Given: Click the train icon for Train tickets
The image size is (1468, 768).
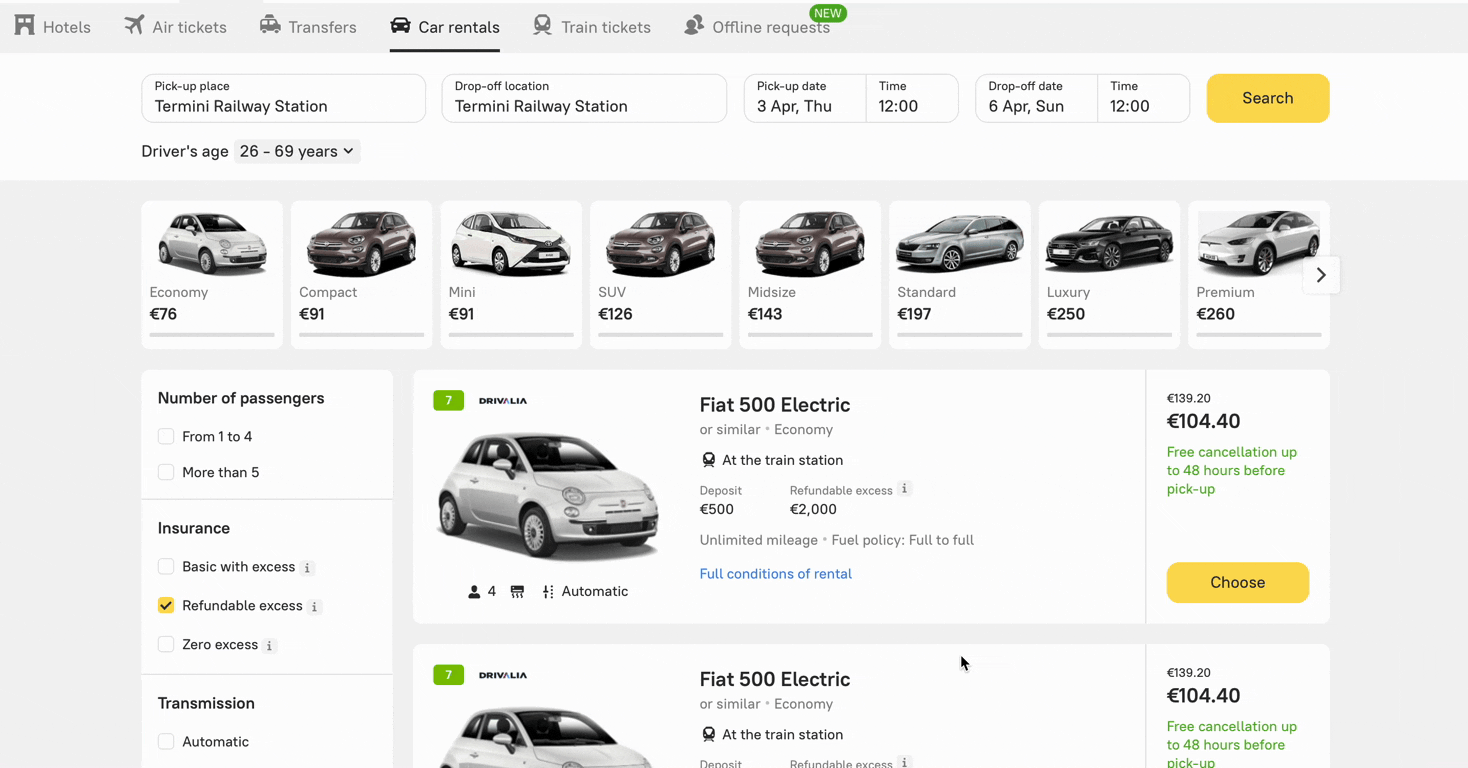Looking at the screenshot, I should coord(542,26).
